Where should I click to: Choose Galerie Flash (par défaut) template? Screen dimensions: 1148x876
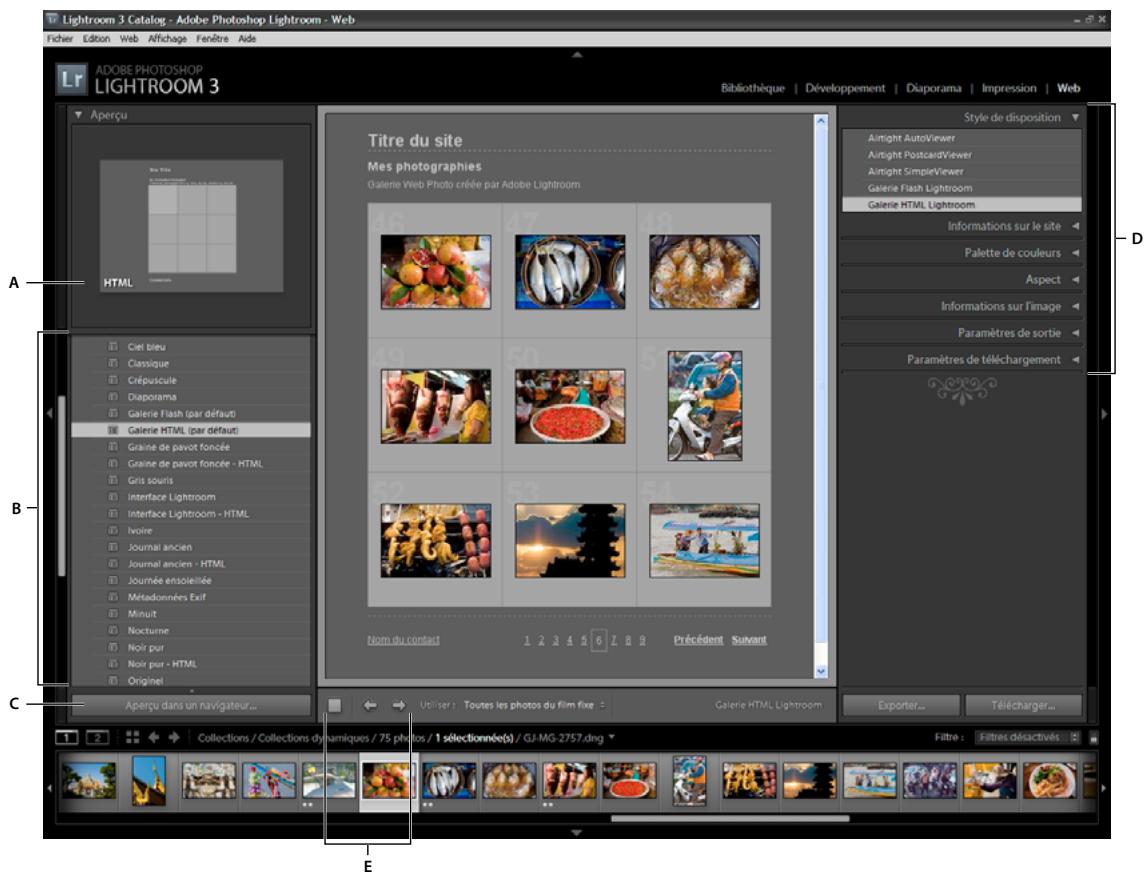click(191, 414)
